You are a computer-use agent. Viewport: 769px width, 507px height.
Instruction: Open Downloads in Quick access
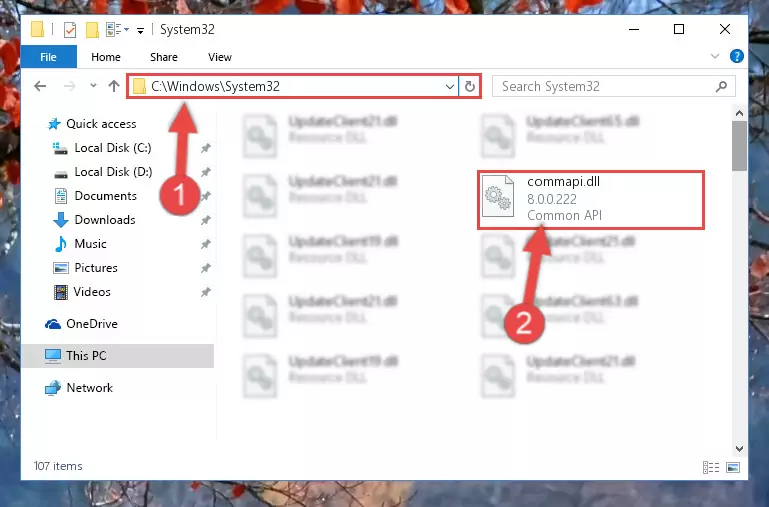(x=105, y=220)
